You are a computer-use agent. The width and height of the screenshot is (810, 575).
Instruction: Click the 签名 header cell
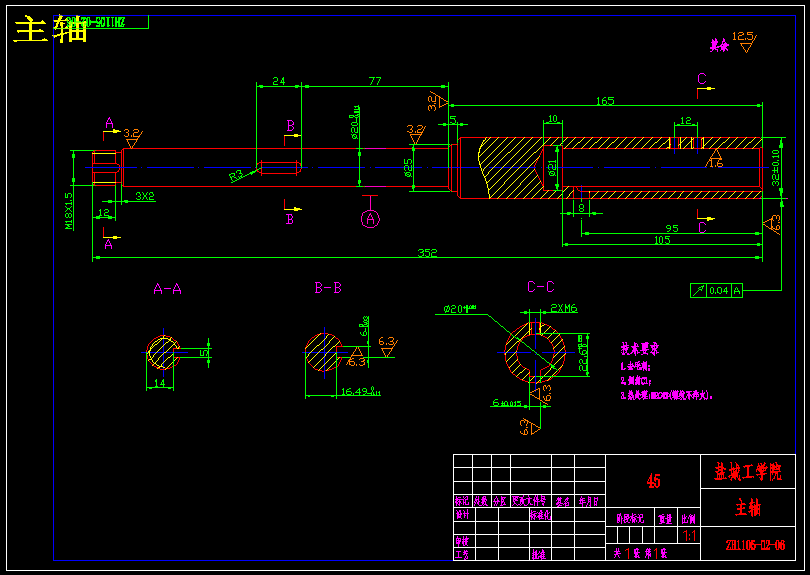[563, 501]
